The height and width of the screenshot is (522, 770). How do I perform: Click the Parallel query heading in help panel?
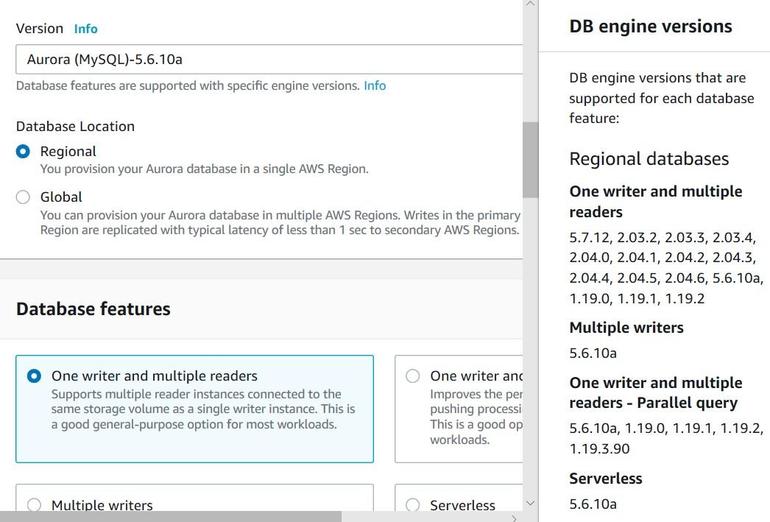656,393
